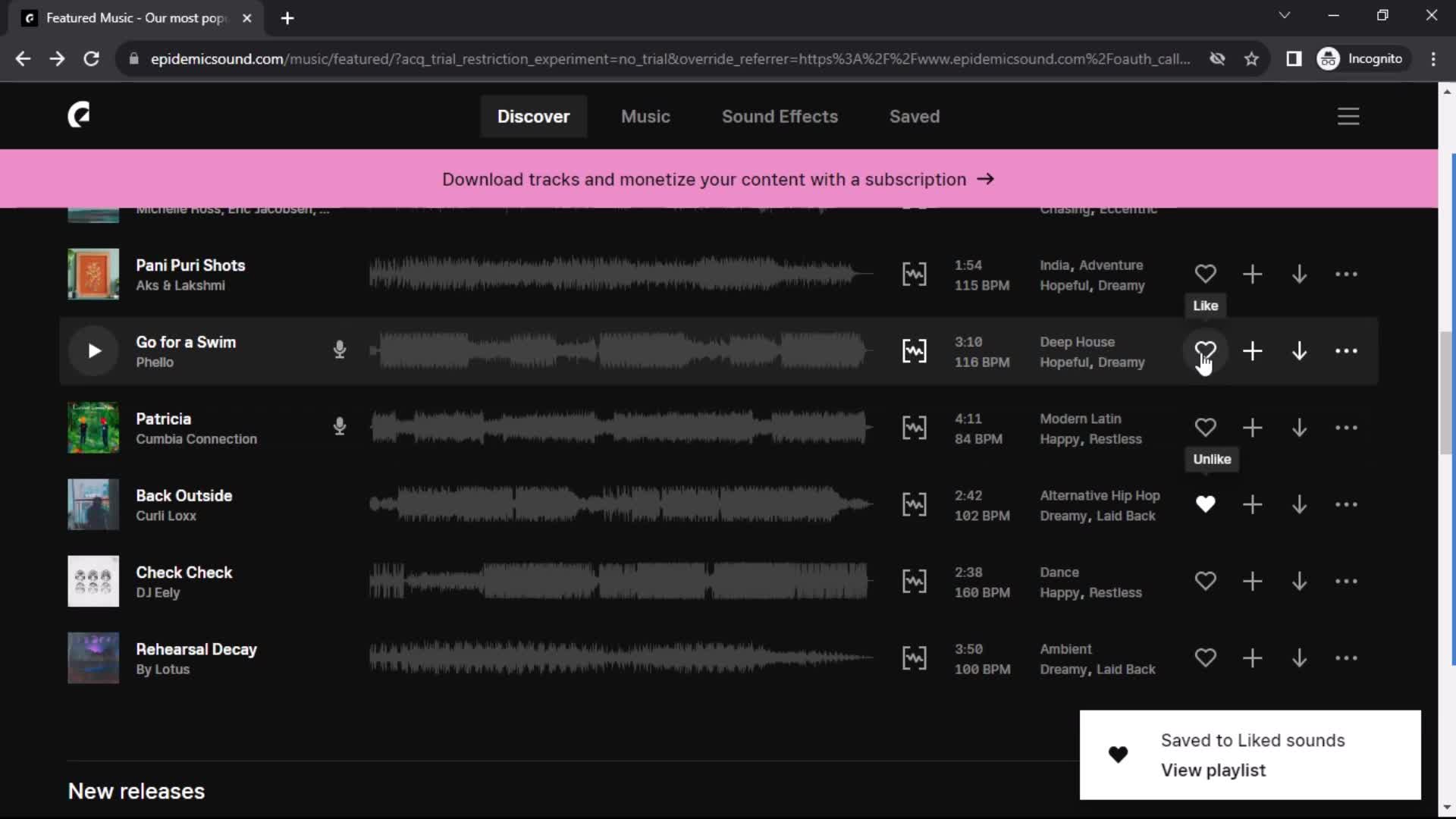Find similar segment for Go for a Swim
The image size is (1456, 819).
tap(914, 350)
